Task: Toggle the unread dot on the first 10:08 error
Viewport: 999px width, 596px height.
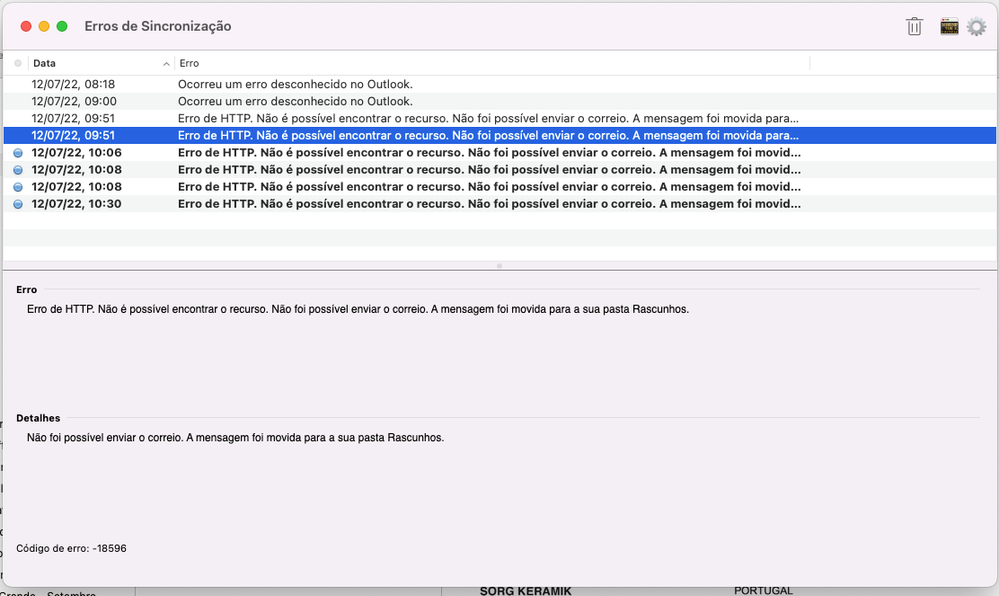Action: 17,169
